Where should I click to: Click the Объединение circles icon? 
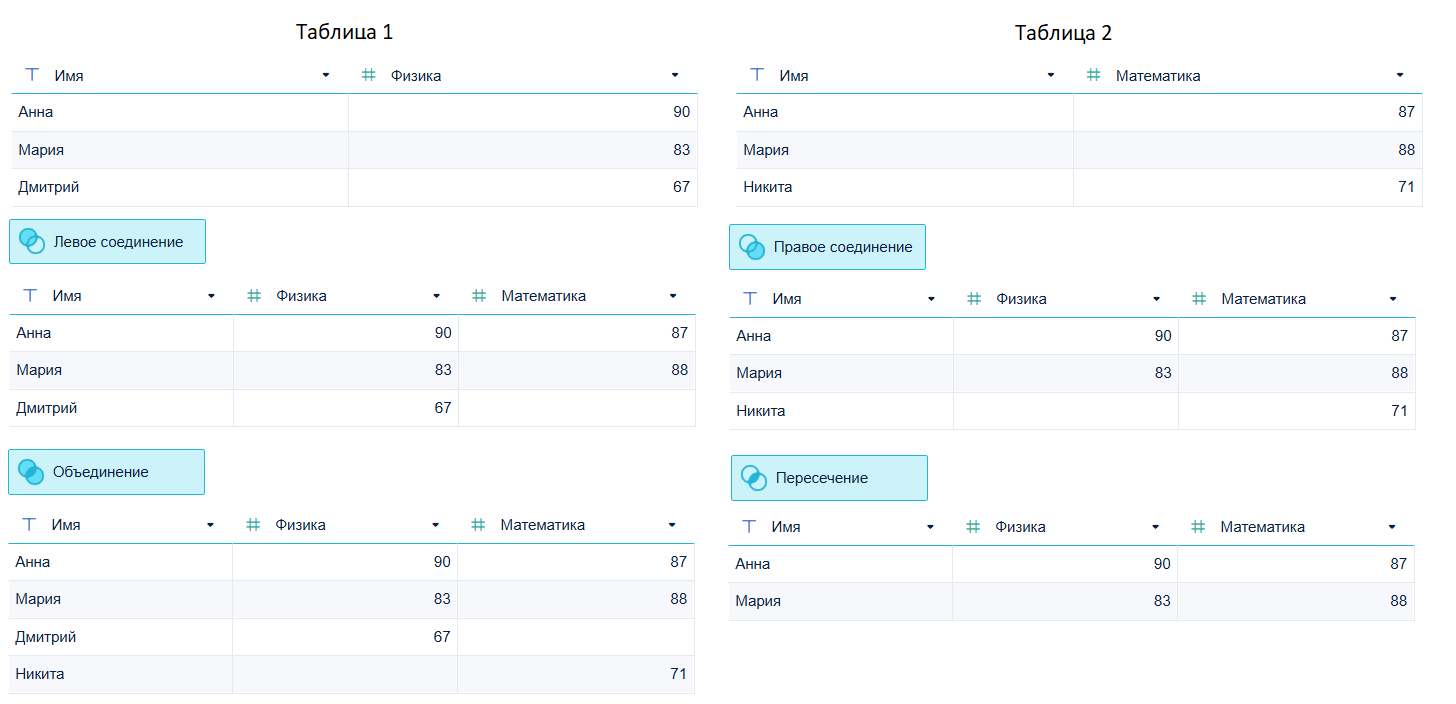tap(31, 471)
